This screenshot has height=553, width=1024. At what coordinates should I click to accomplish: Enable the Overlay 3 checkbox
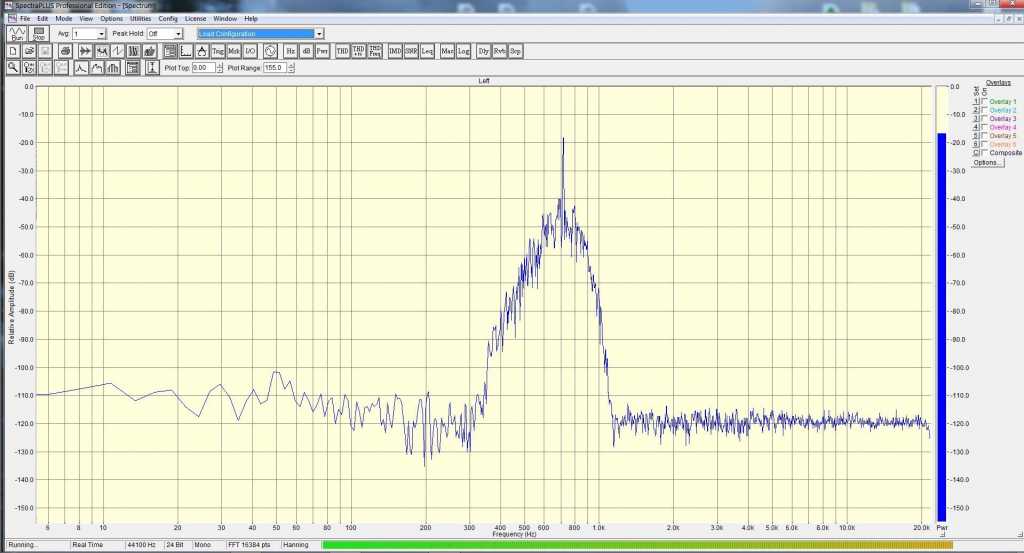tap(985, 118)
